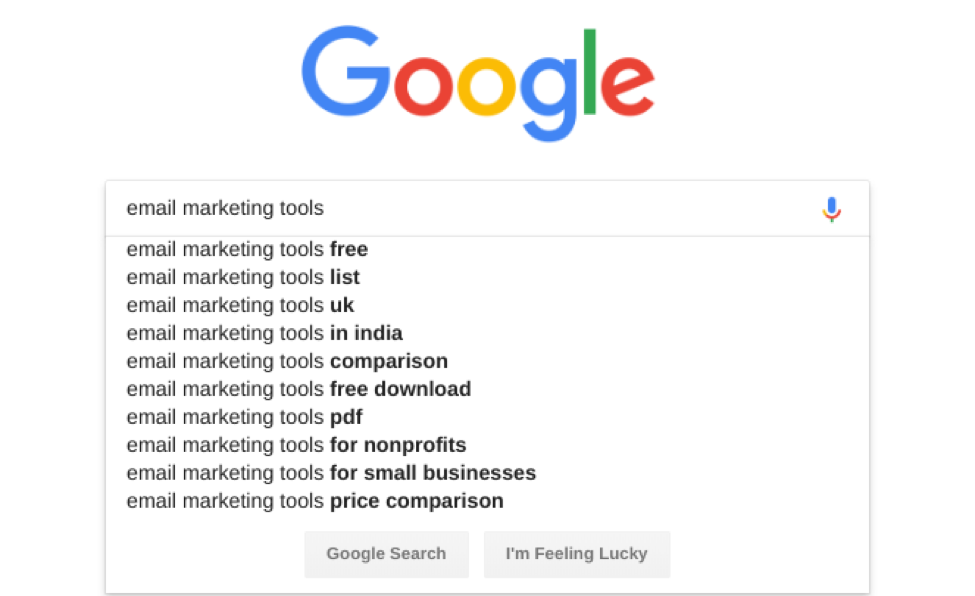Select suggestion email marketing tools free download
This screenshot has height=596, width=975.
pyautogui.click(x=298, y=389)
